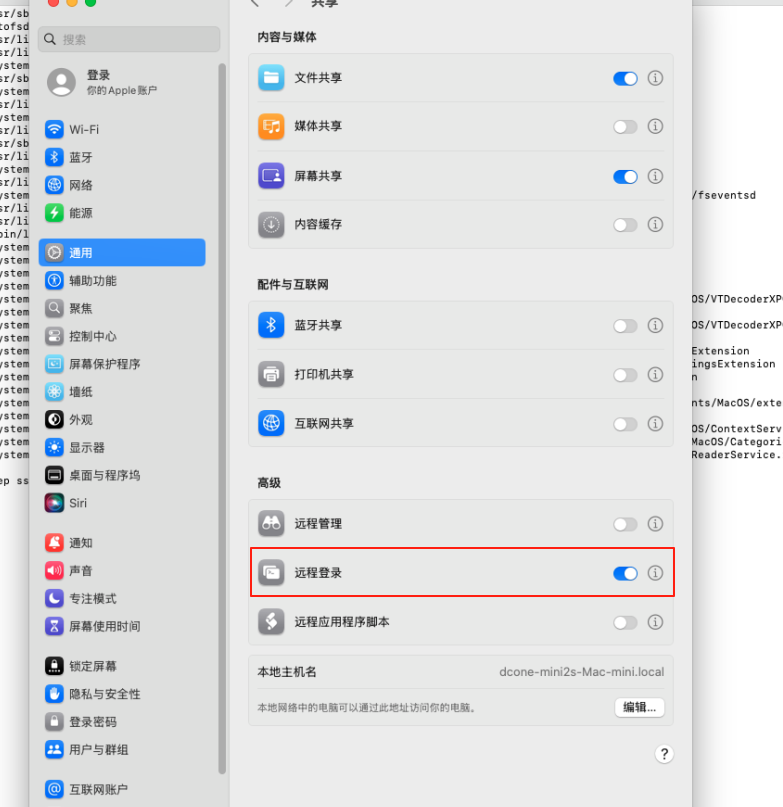Open 网络 settings in sidebar

tap(122, 185)
